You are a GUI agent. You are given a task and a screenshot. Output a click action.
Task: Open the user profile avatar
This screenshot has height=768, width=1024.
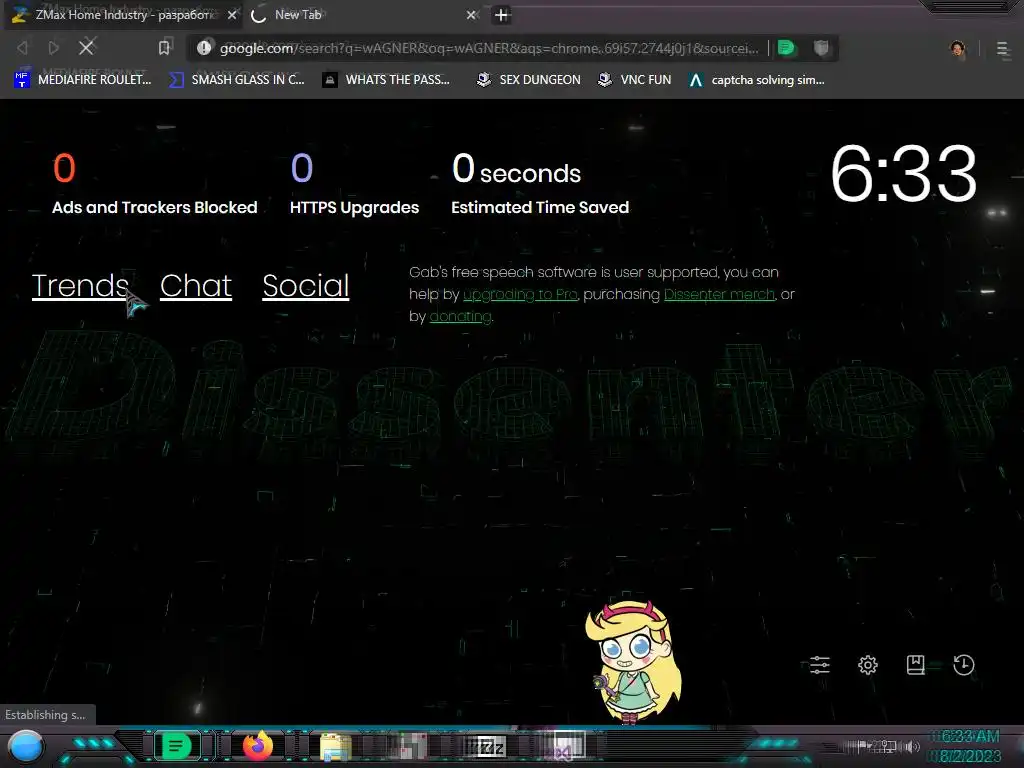coord(957,49)
